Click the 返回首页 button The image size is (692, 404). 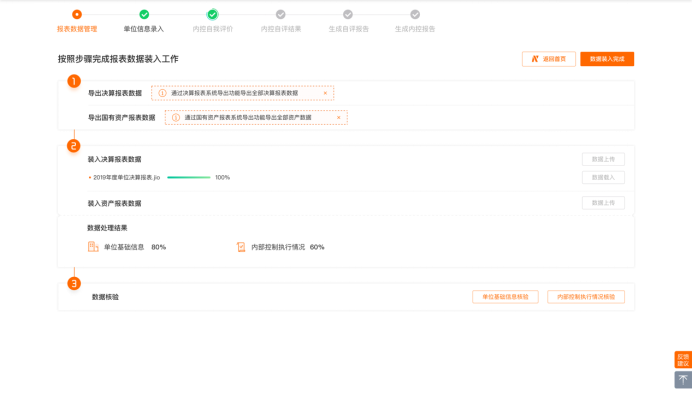[548, 59]
